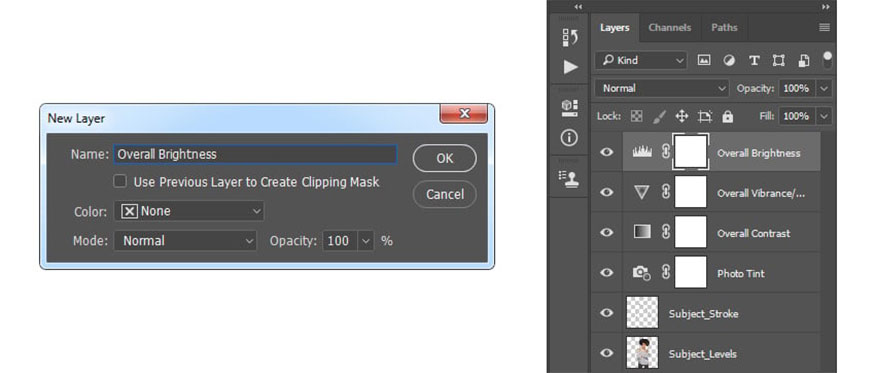
Task: Select Overall Contrast layer mask thumbnail
Action: coord(691,232)
